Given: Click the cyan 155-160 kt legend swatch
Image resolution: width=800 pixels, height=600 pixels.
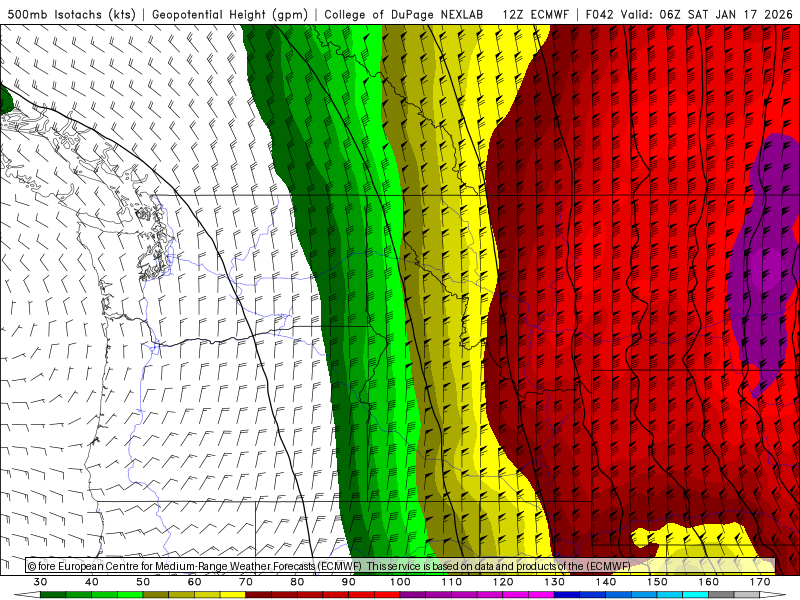Looking at the screenshot, I should pos(695,595).
